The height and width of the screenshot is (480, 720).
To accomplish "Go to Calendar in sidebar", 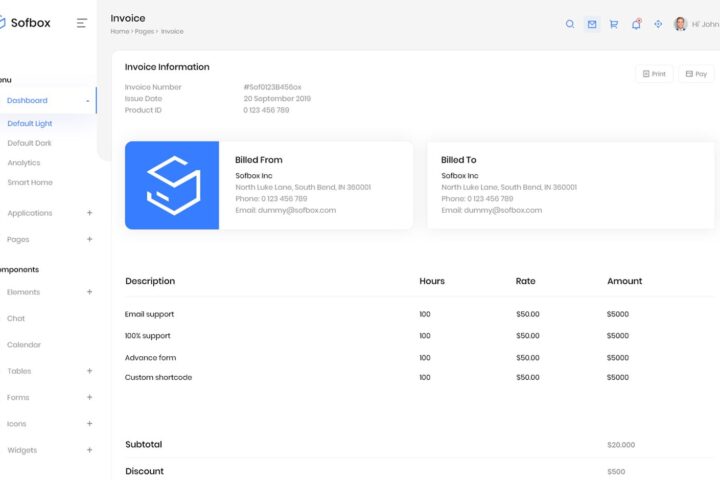I will point(24,345).
